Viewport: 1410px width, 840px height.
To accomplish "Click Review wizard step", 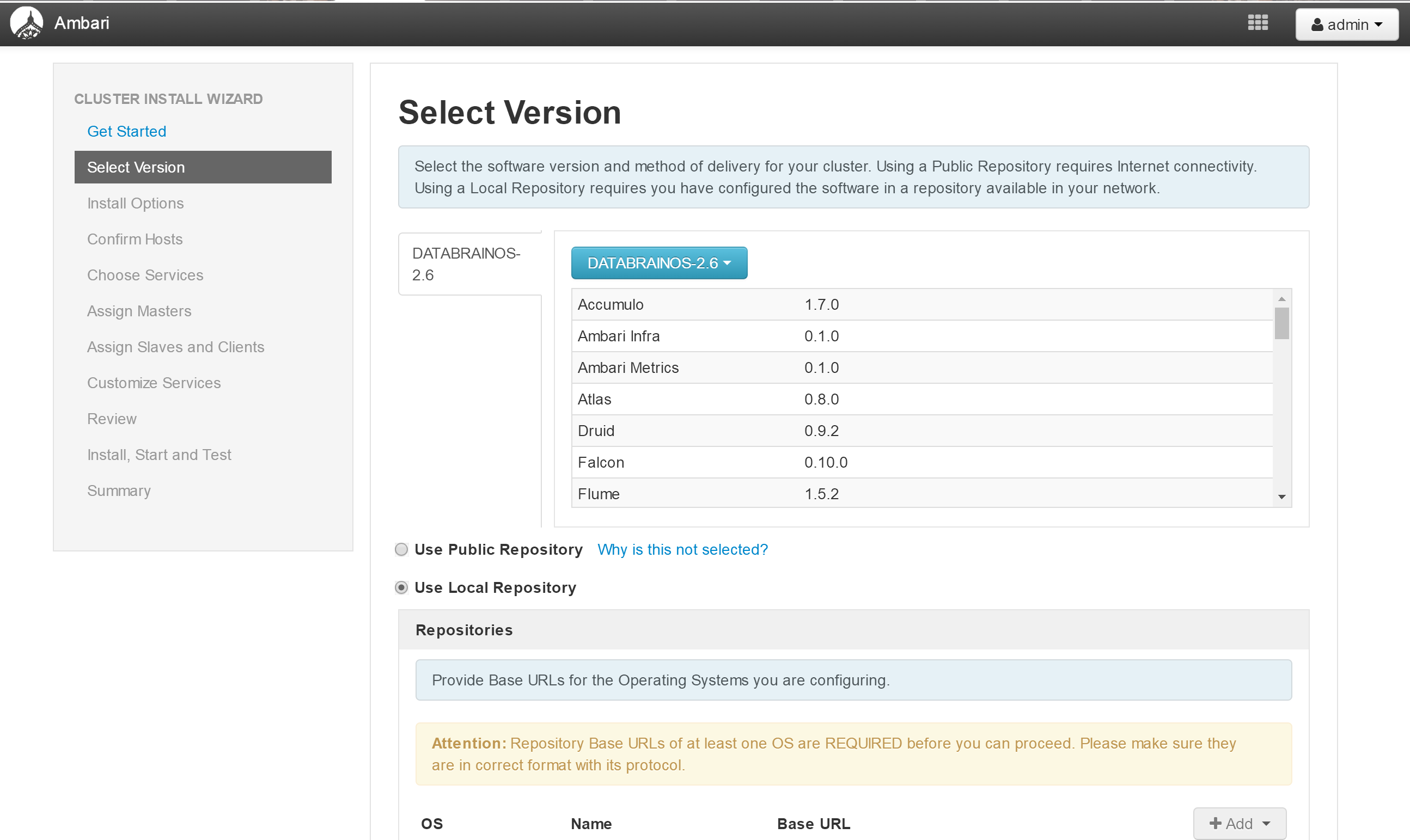I will click(x=112, y=419).
